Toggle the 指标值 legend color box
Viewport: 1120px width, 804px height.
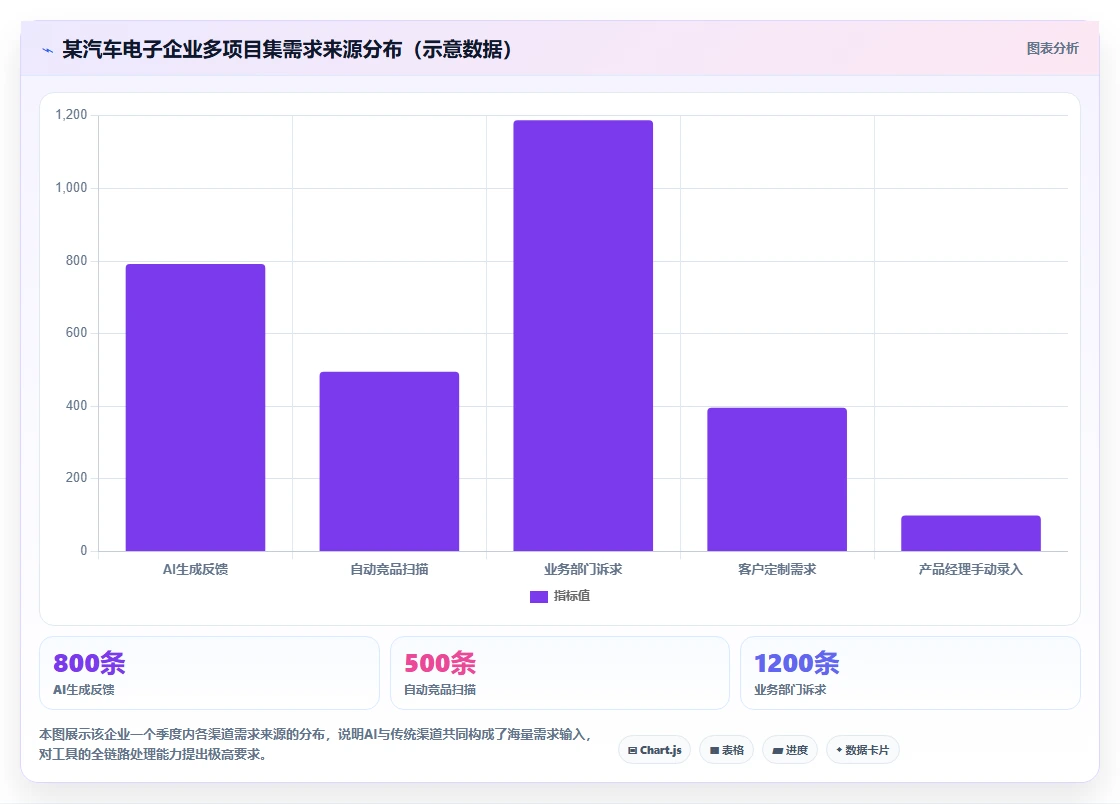pyautogui.click(x=539, y=596)
